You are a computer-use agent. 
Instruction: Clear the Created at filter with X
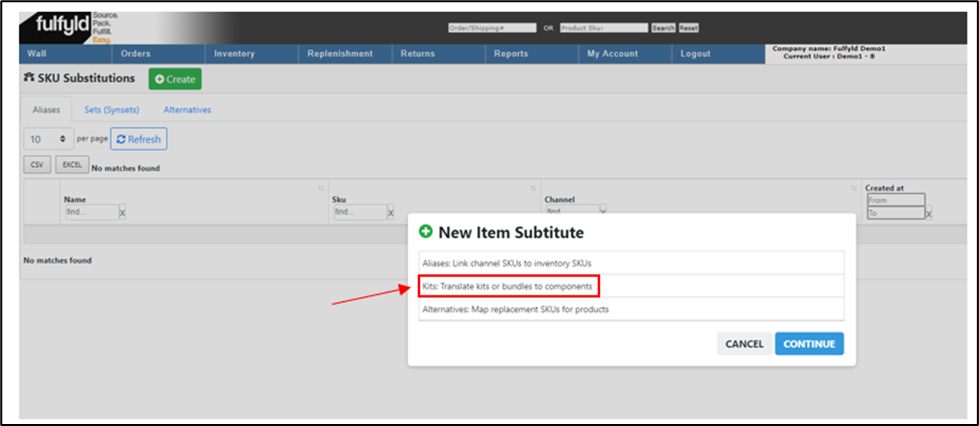pos(929,213)
